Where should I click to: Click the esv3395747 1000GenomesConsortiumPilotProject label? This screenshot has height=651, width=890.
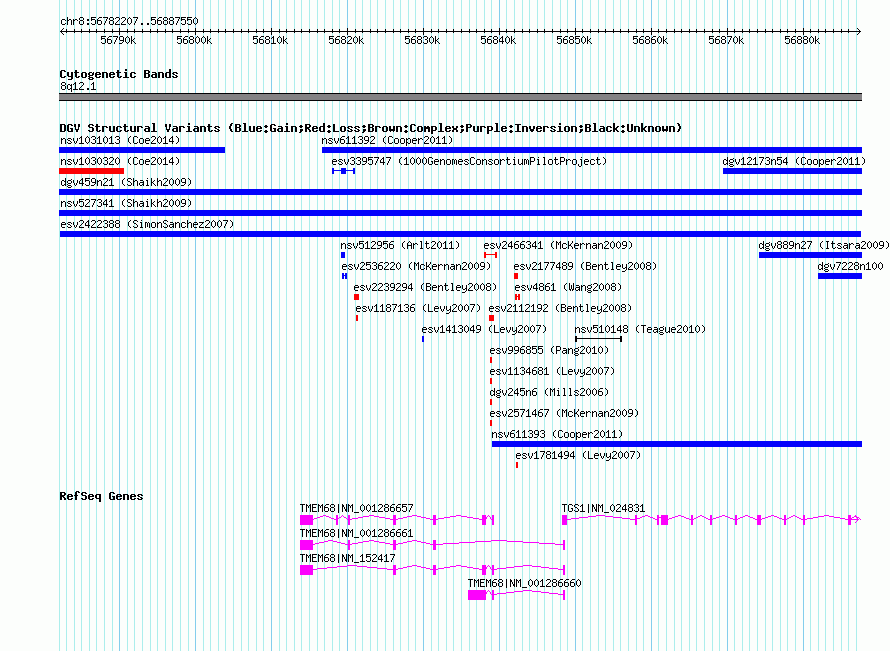click(x=469, y=161)
